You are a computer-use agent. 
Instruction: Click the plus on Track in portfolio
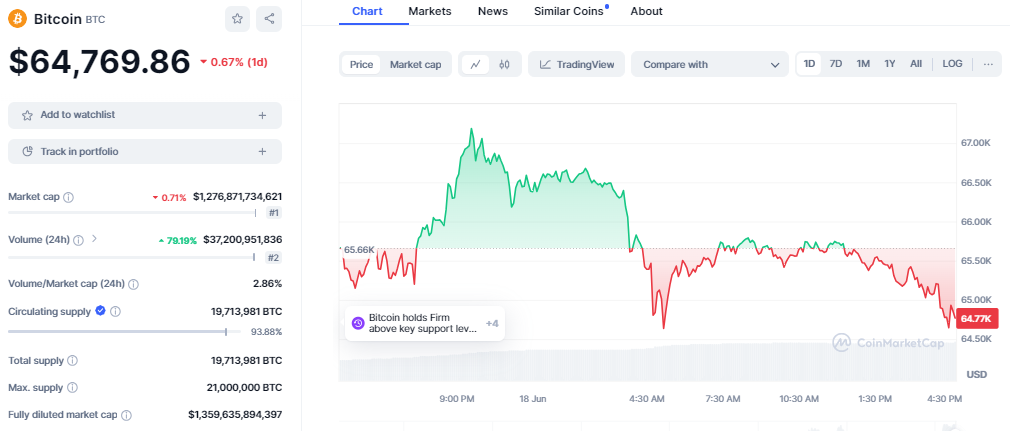coord(262,152)
